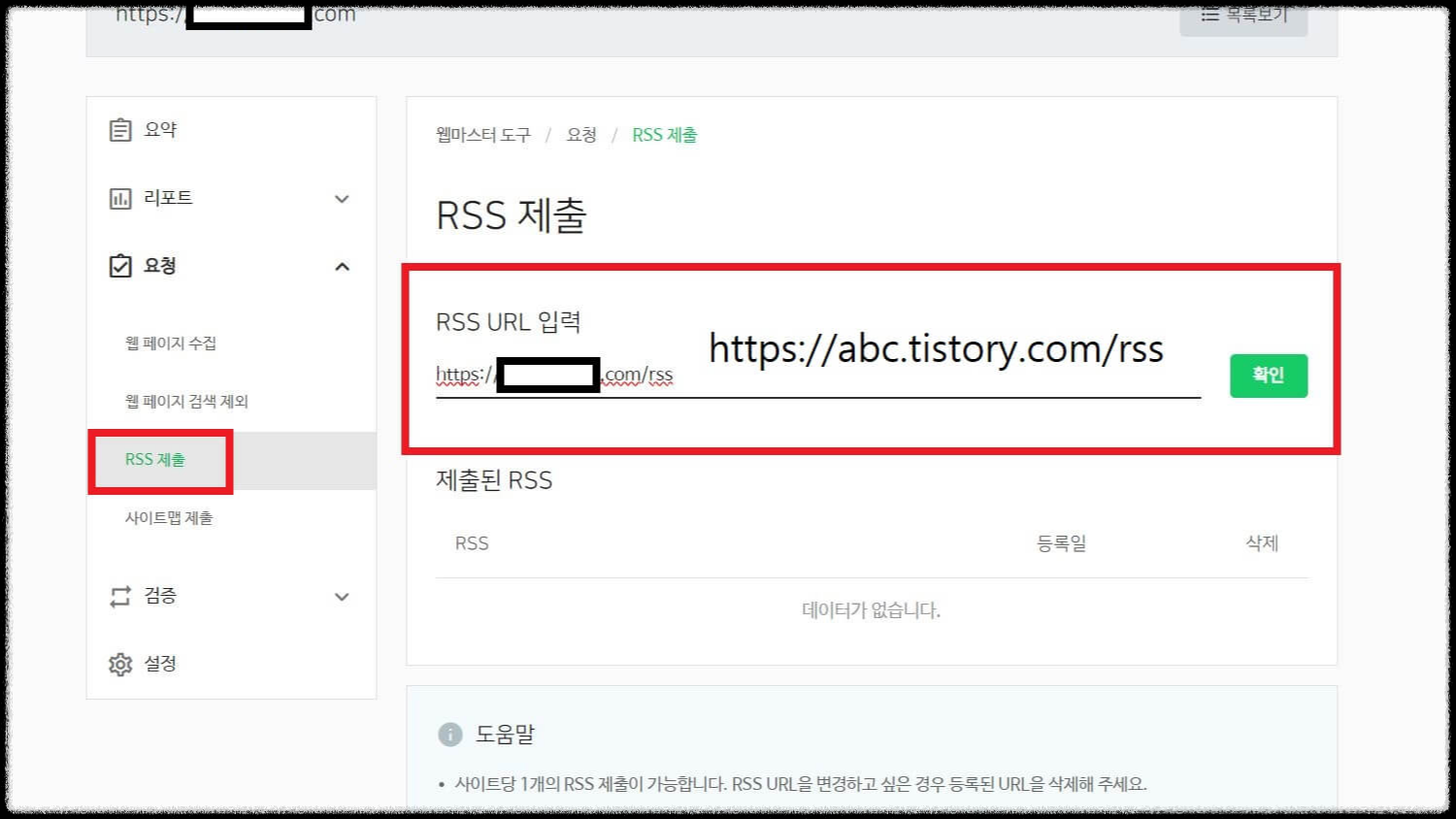Select the 웹 페이지 검색 제외 item
Screen dimensions: 1456x819
[x=186, y=401]
